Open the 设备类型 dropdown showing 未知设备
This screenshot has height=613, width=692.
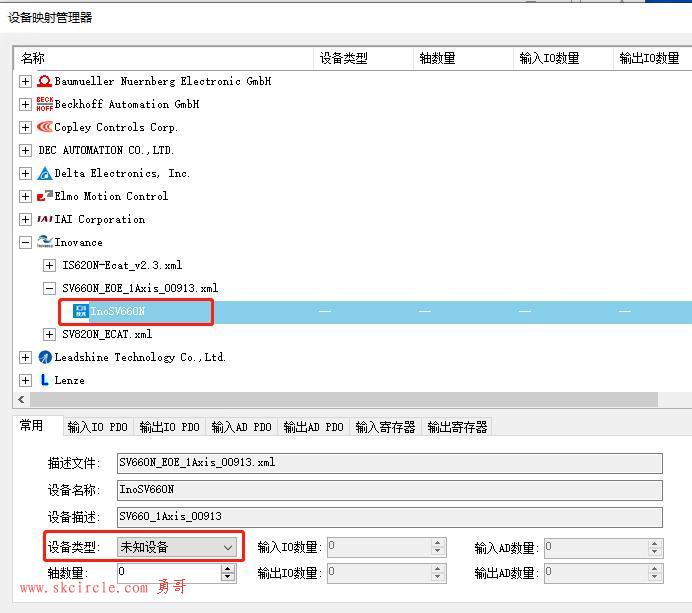(177, 547)
